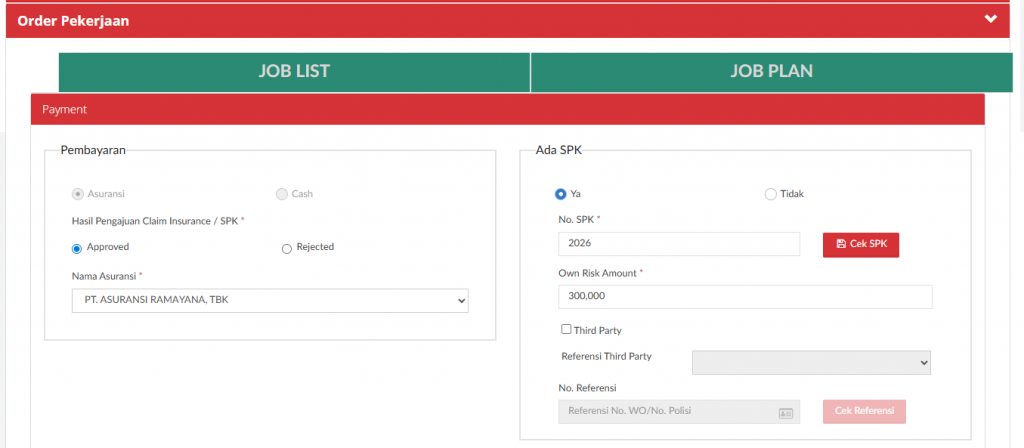This screenshot has height=448, width=1024.
Task: Select the Rejected claim option
Action: 287,248
